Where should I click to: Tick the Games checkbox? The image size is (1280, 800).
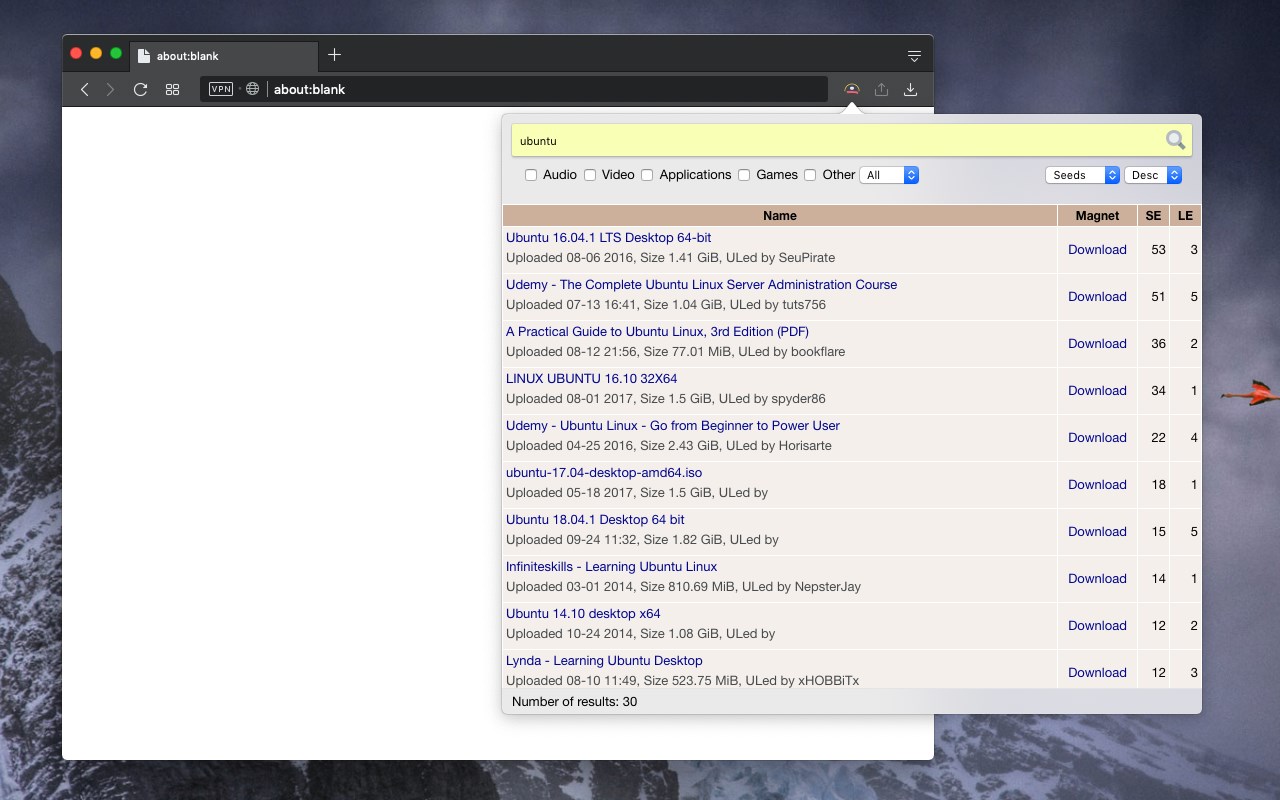click(x=744, y=175)
